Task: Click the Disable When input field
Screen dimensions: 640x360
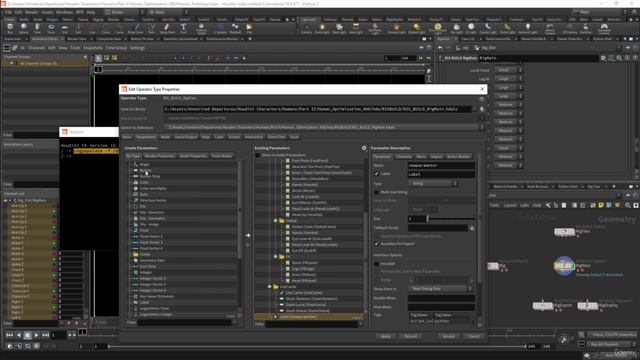Action: tap(441, 298)
